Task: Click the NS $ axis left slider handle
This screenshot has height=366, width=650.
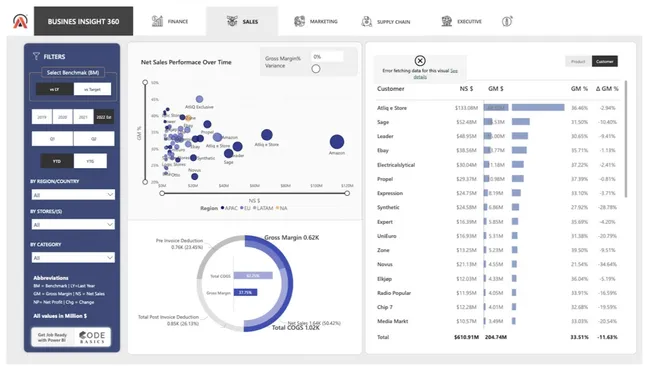Action: pyautogui.click(x=162, y=193)
